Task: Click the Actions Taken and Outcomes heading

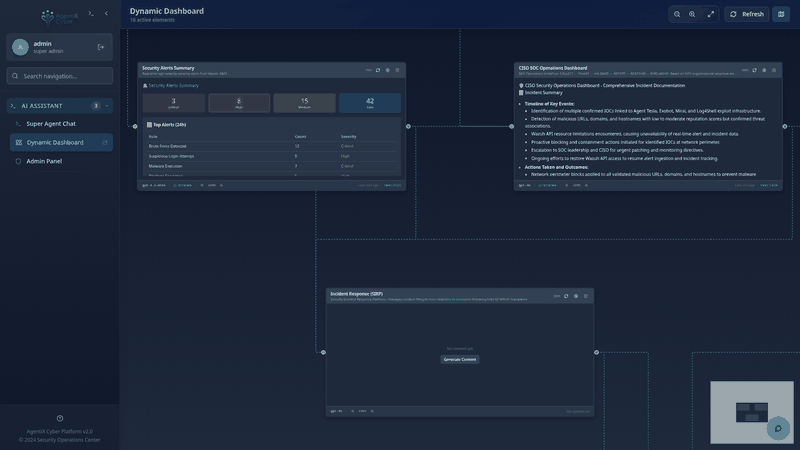Action: [x=556, y=167]
